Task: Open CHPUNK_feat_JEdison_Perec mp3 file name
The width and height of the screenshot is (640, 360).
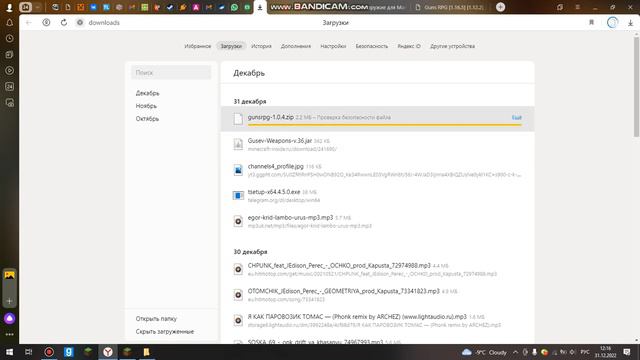Action: (339, 265)
